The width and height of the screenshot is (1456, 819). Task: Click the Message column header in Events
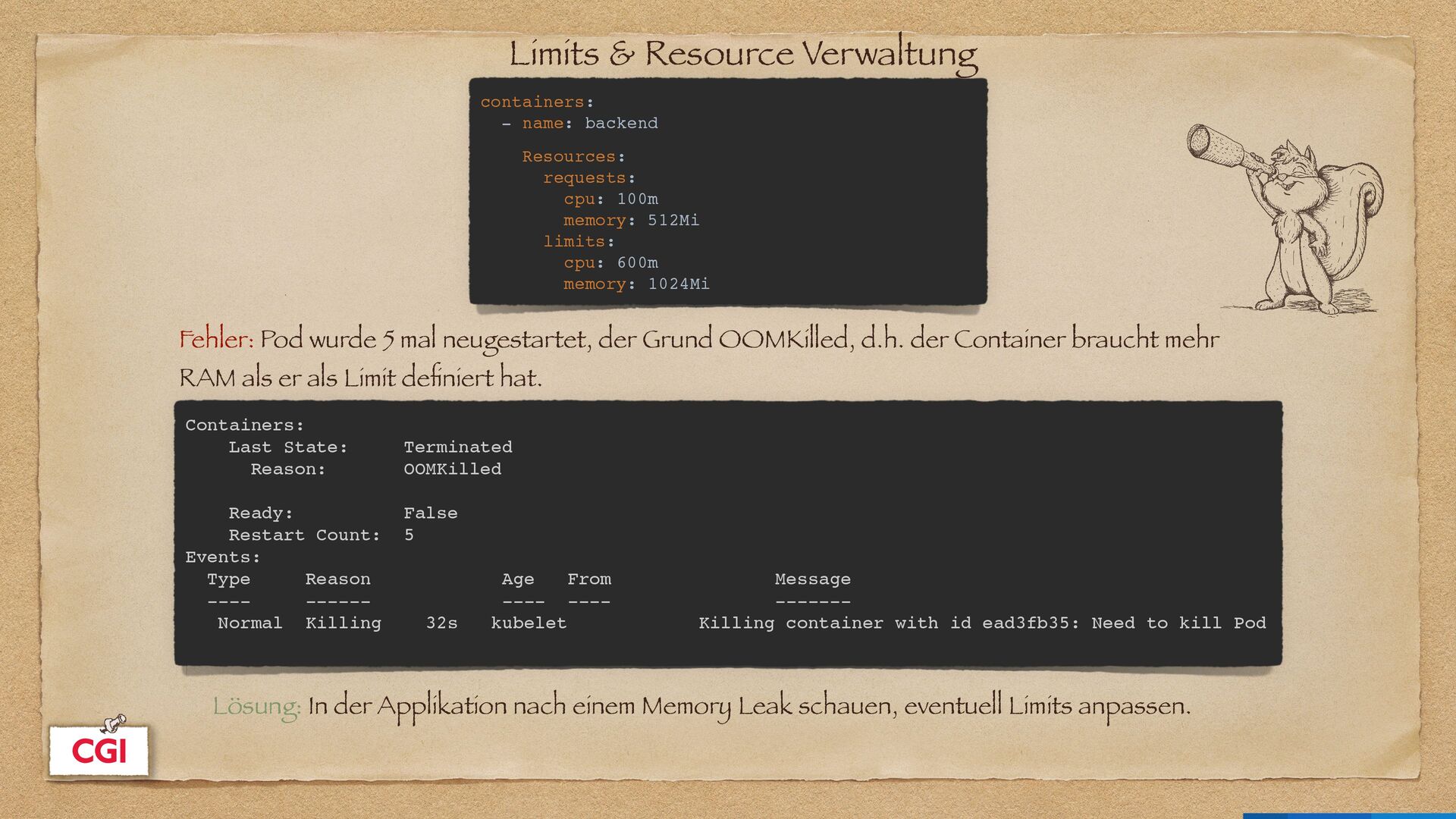coord(812,579)
